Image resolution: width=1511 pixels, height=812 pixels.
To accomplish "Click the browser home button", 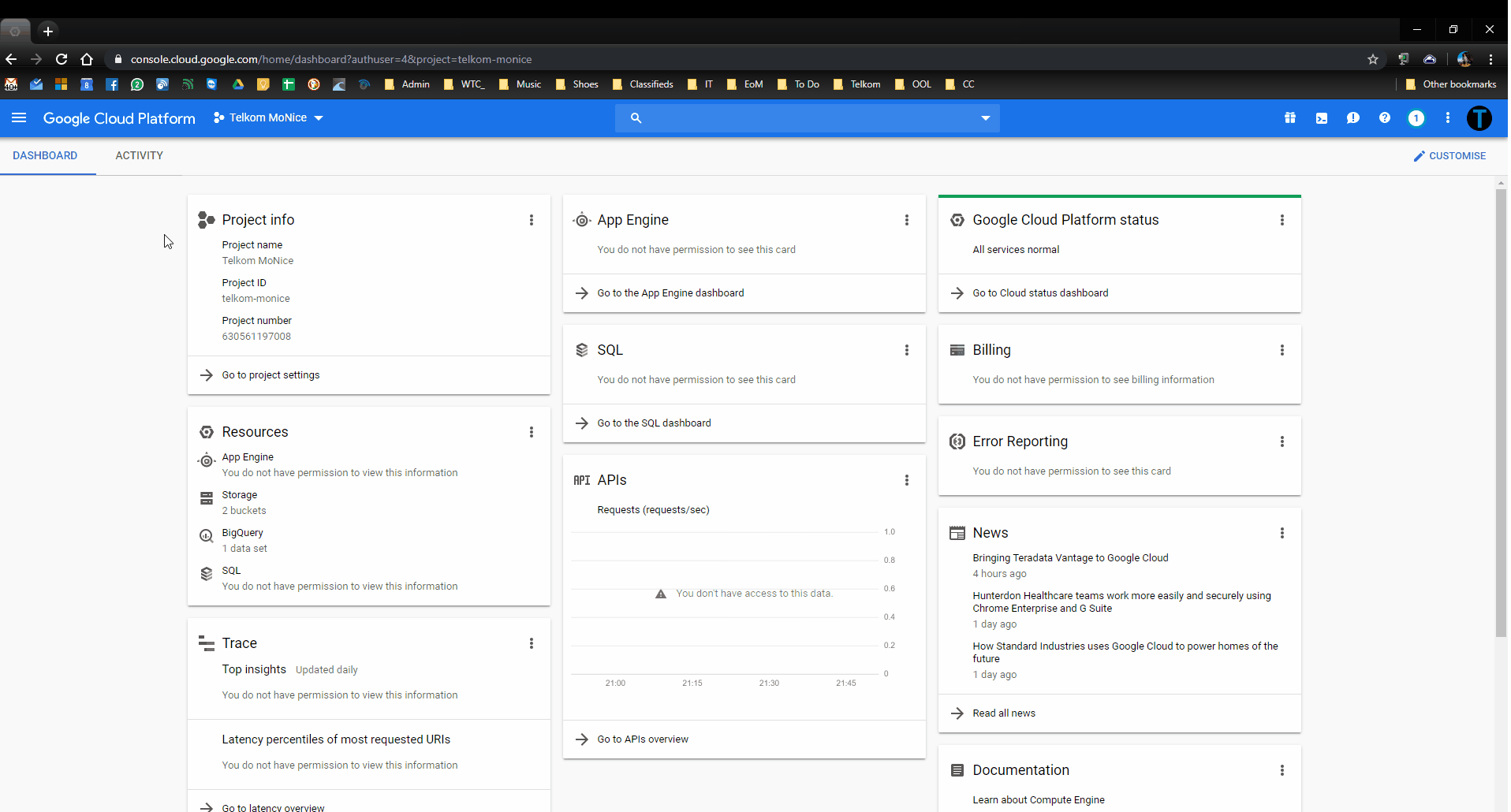I will tap(87, 59).
